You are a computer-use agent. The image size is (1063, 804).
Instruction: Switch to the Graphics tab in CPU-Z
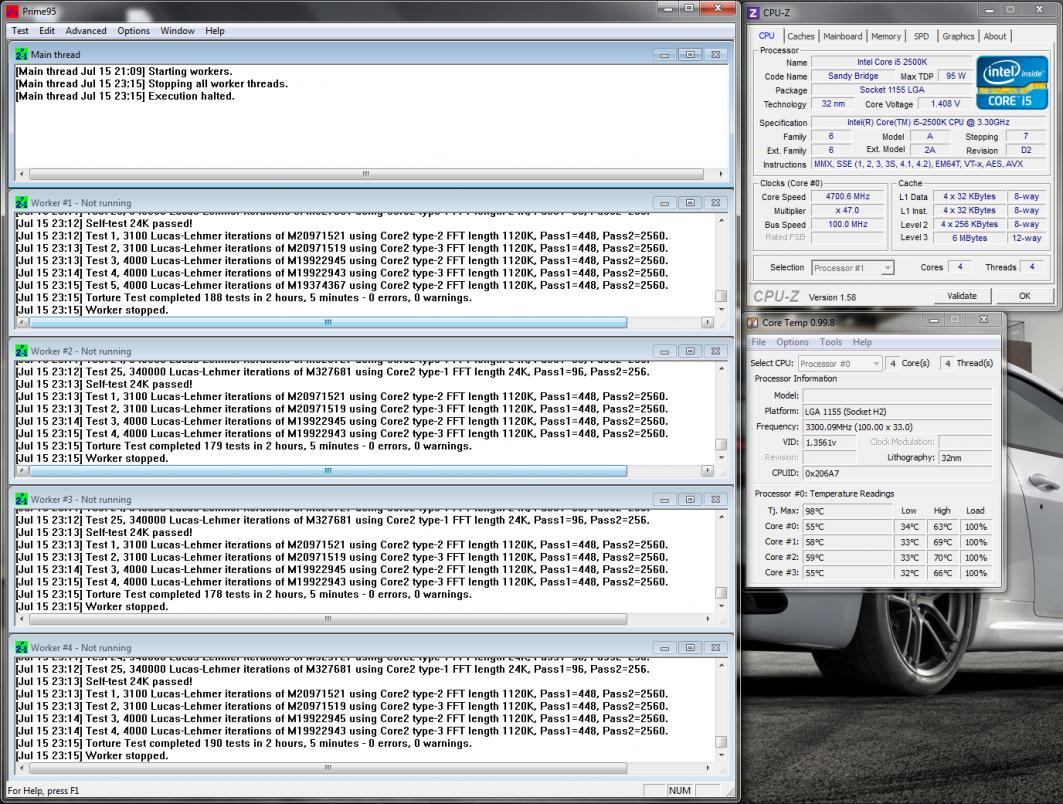pos(958,36)
